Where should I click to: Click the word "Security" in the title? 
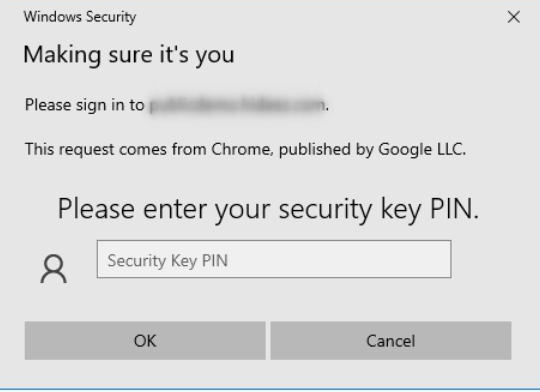111,17
